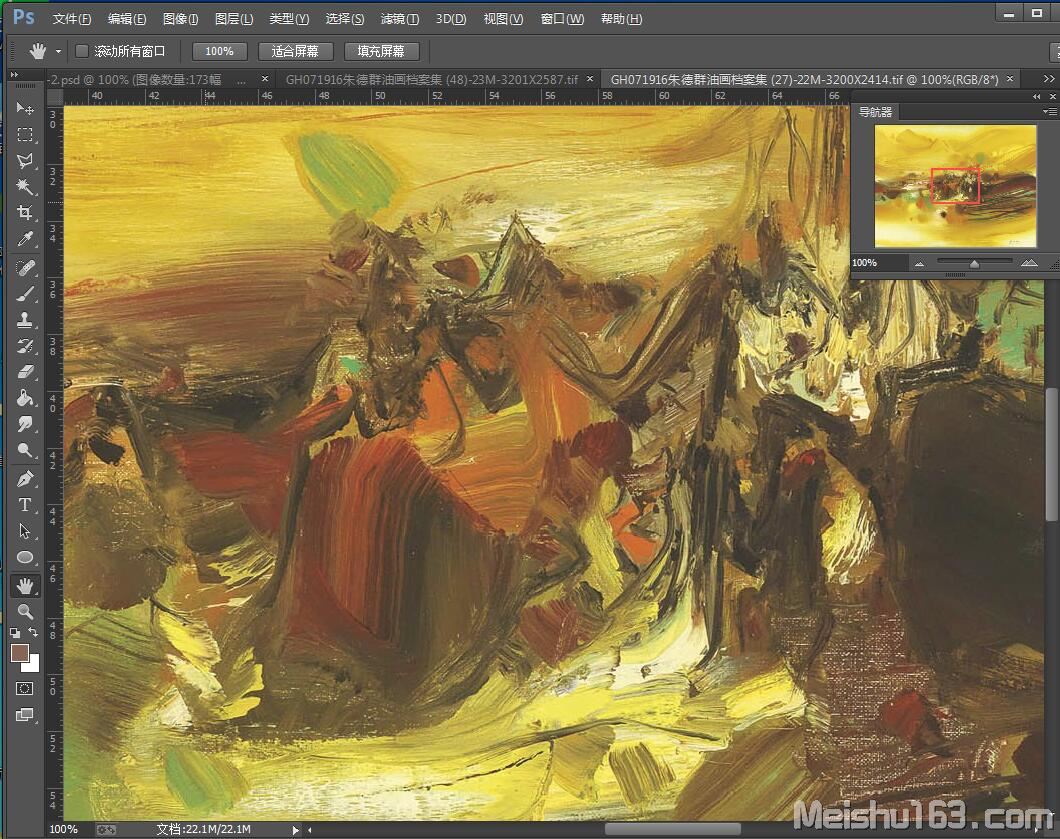This screenshot has height=839, width=1060.
Task: Select the Eyedropper tool
Action: (x=25, y=239)
